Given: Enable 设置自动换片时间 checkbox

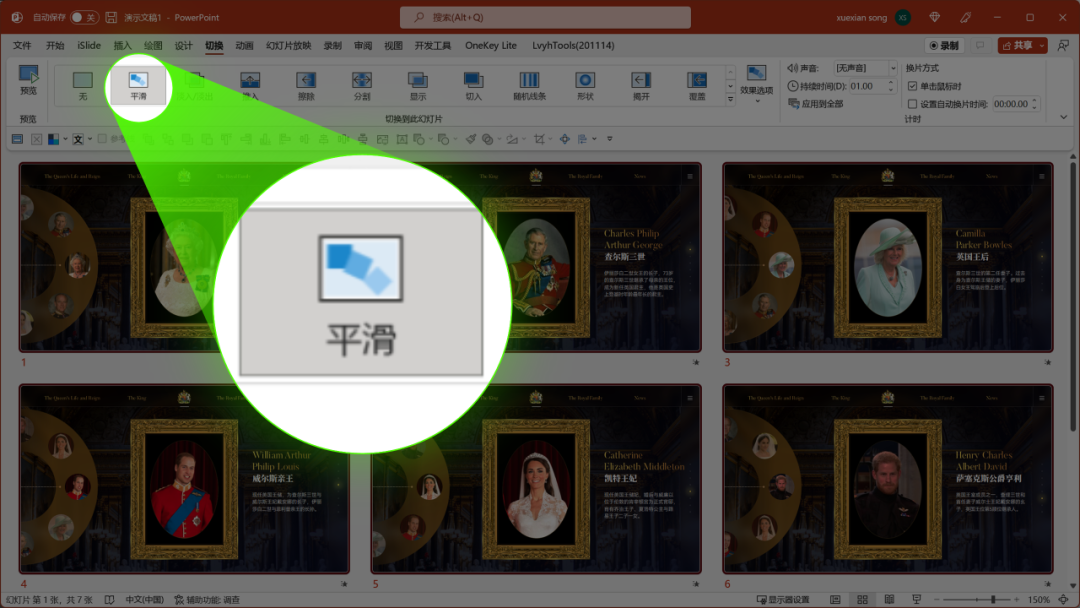Looking at the screenshot, I should tap(912, 104).
